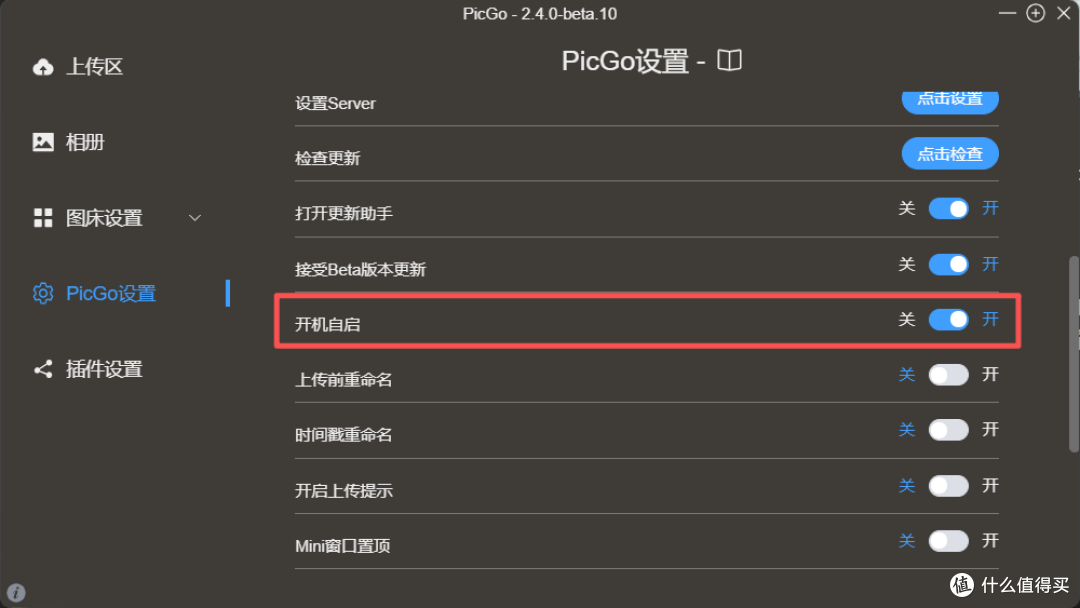
Task: Open the documentation book icon next to title
Action: pyautogui.click(x=729, y=60)
